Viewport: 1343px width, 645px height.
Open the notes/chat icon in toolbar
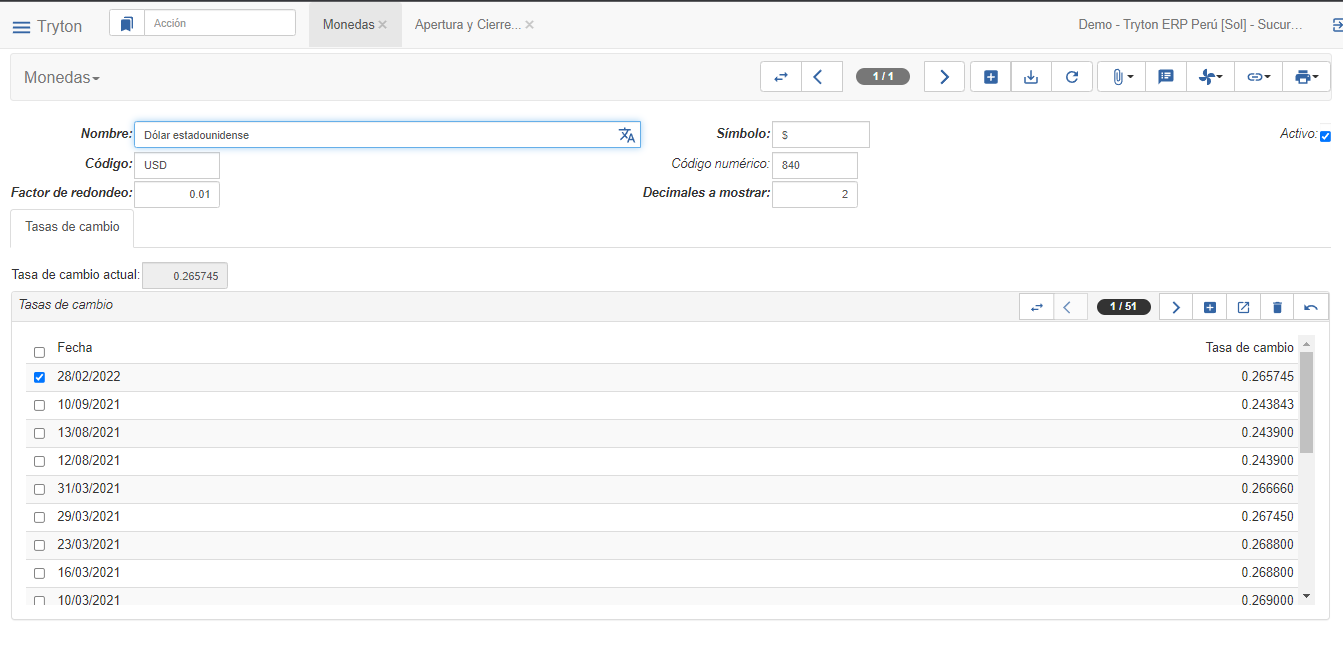pos(1165,77)
